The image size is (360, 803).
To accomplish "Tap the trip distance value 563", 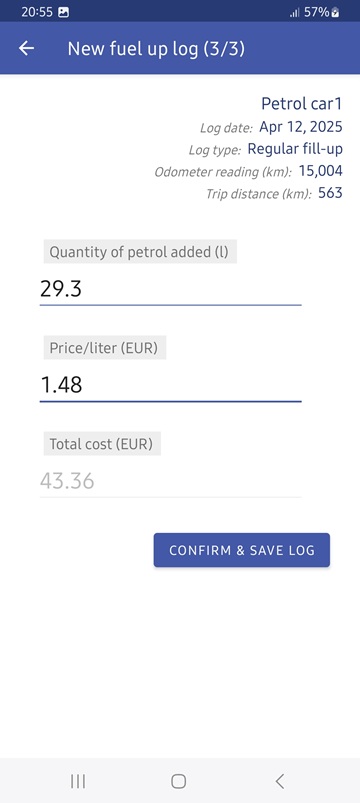I will pyautogui.click(x=330, y=193).
